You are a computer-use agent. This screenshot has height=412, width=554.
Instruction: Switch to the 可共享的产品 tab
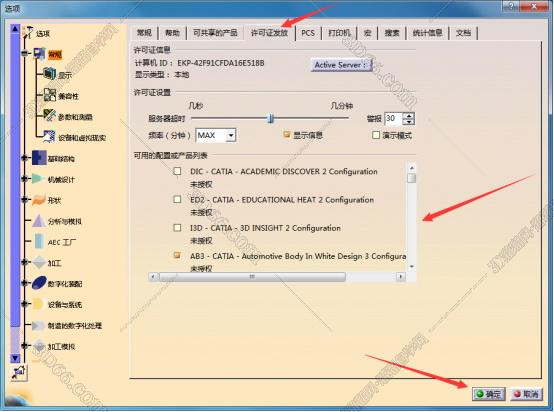pos(215,33)
